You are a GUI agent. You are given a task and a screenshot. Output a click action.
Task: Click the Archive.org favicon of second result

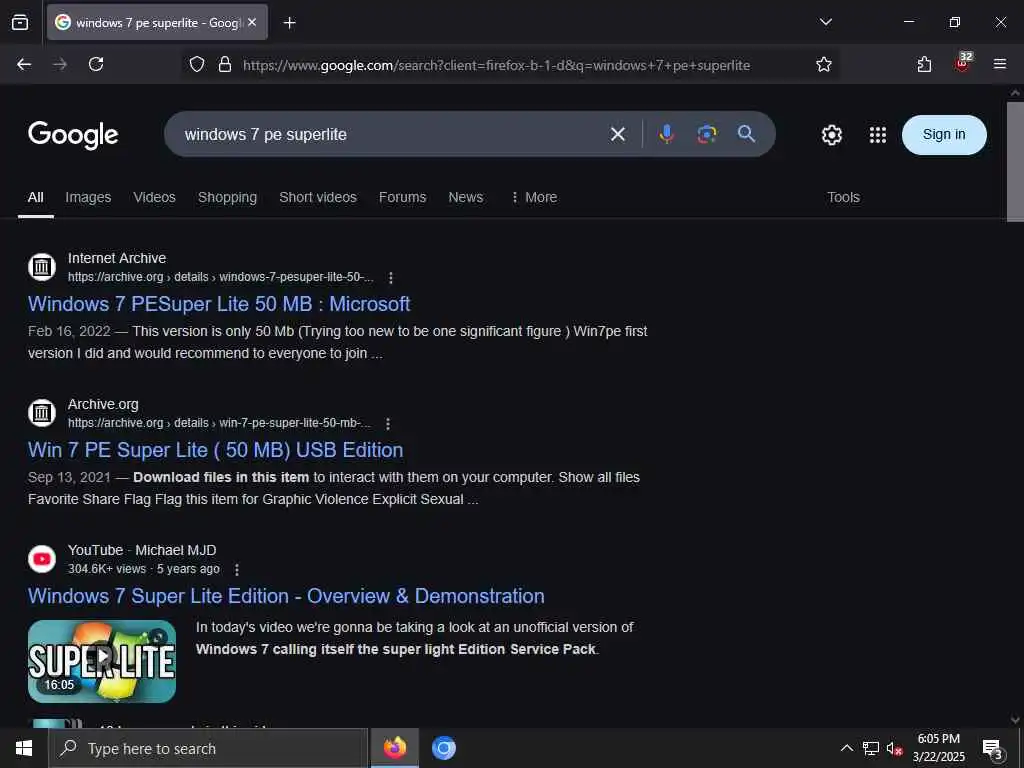click(42, 413)
